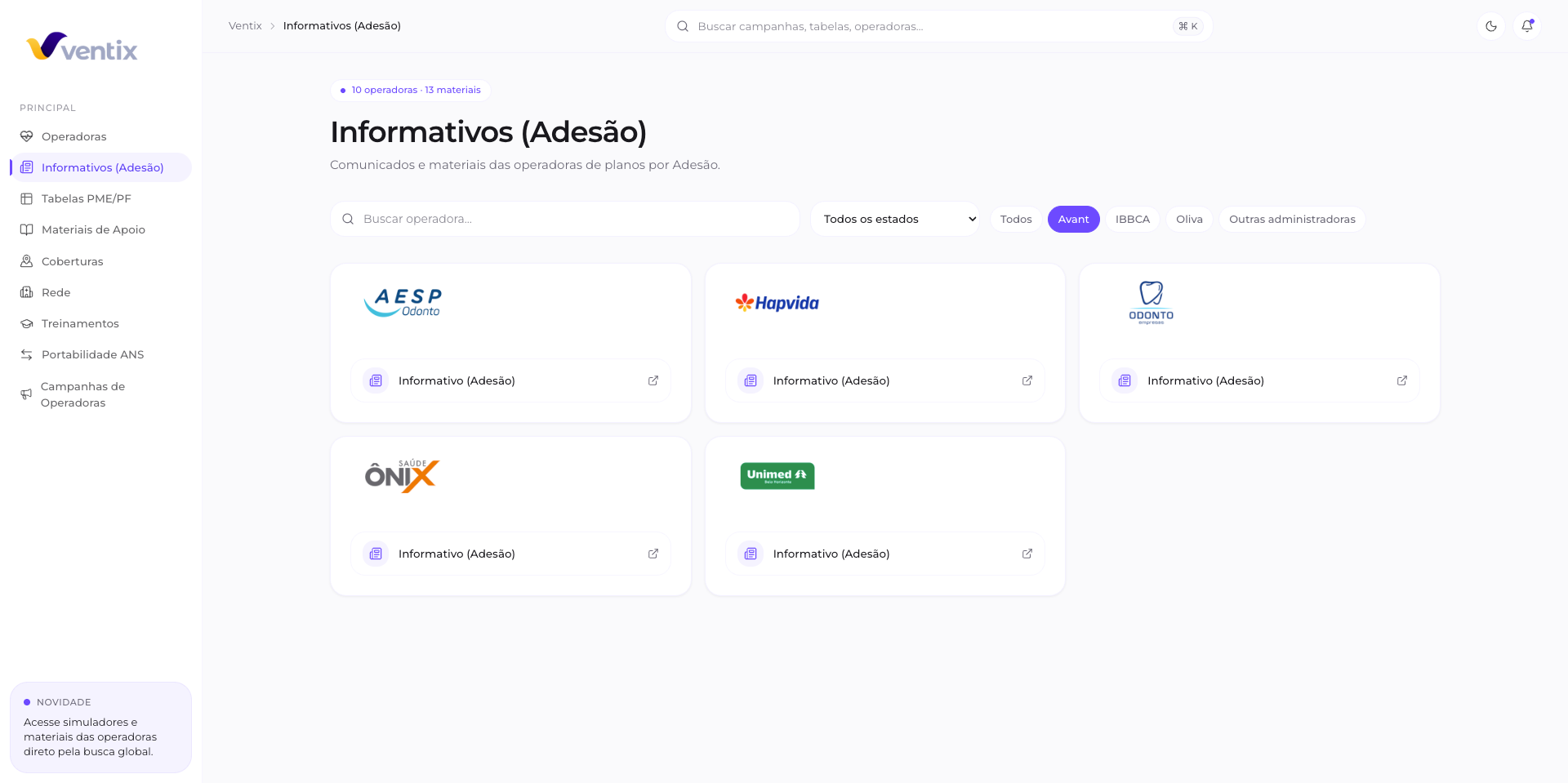The height and width of the screenshot is (783, 1568).
Task: Click the external link icon in Hapvida card
Action: pyautogui.click(x=1027, y=380)
